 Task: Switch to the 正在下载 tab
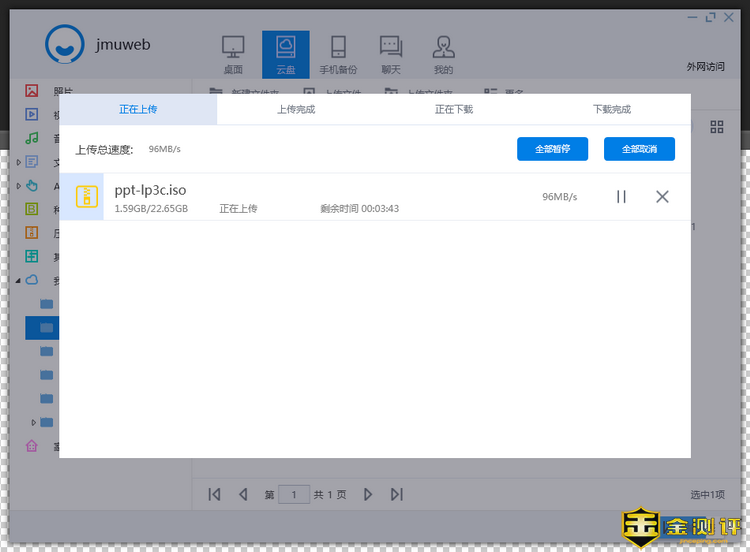click(x=454, y=109)
